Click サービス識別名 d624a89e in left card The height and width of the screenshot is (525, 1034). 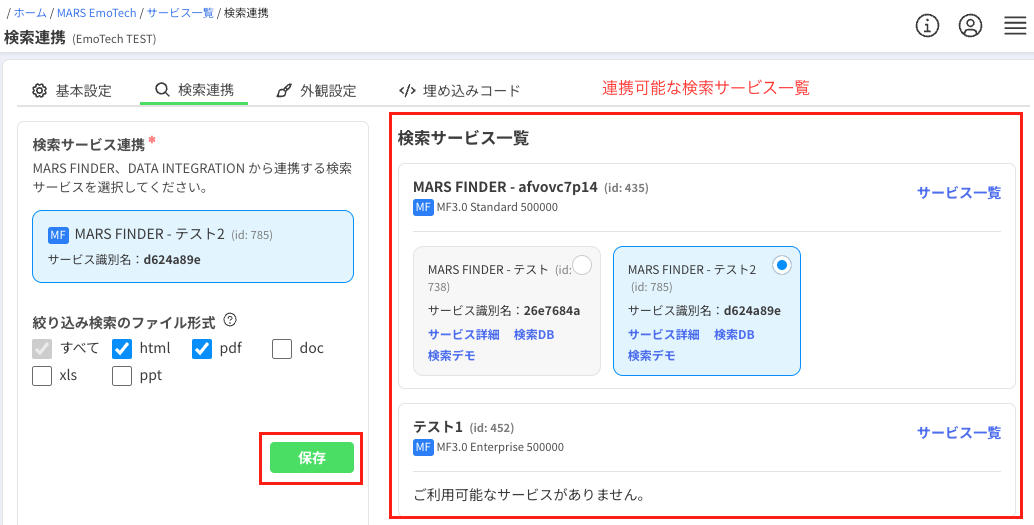[x=124, y=260]
